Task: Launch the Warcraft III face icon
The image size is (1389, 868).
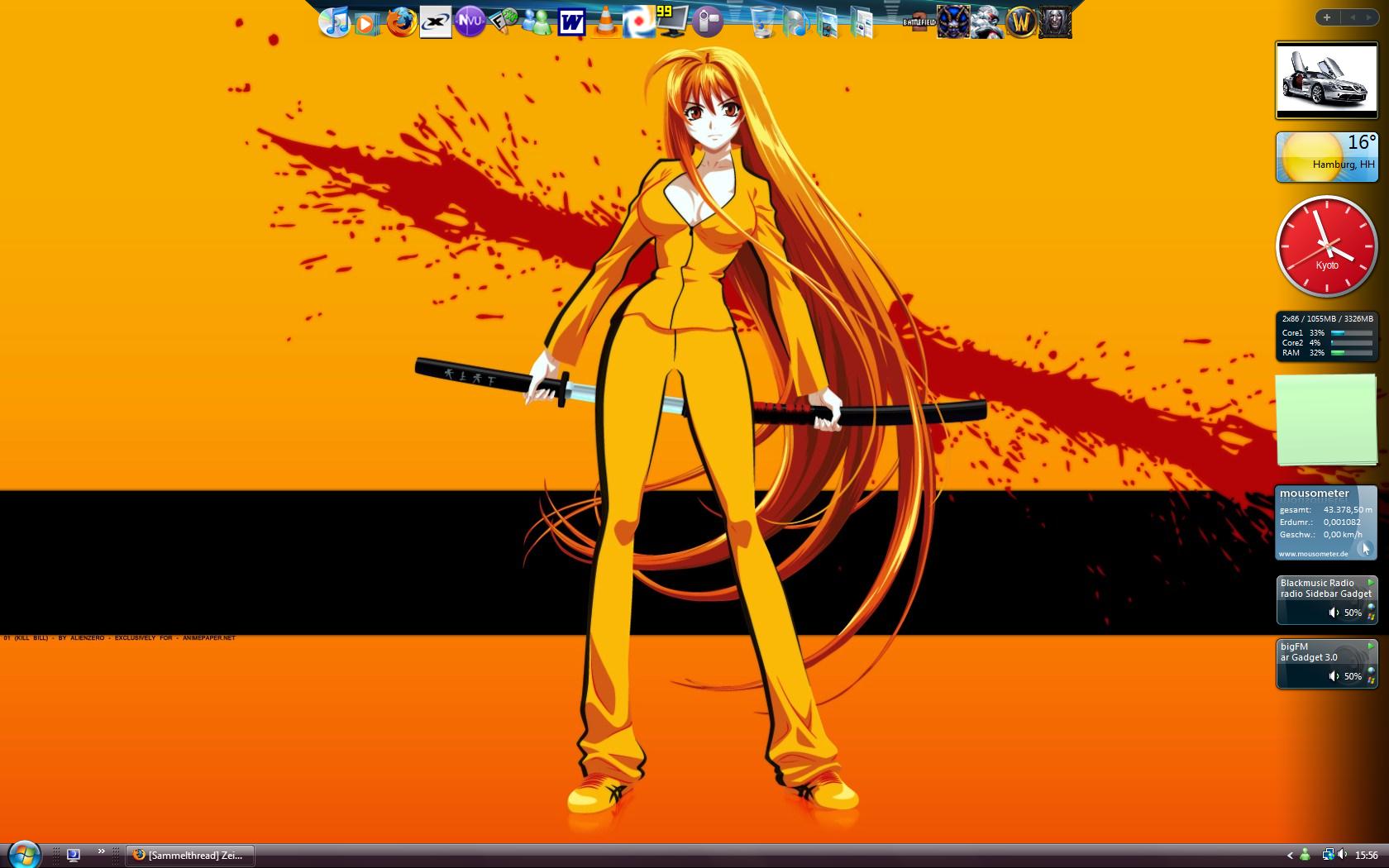Action: 1055,22
